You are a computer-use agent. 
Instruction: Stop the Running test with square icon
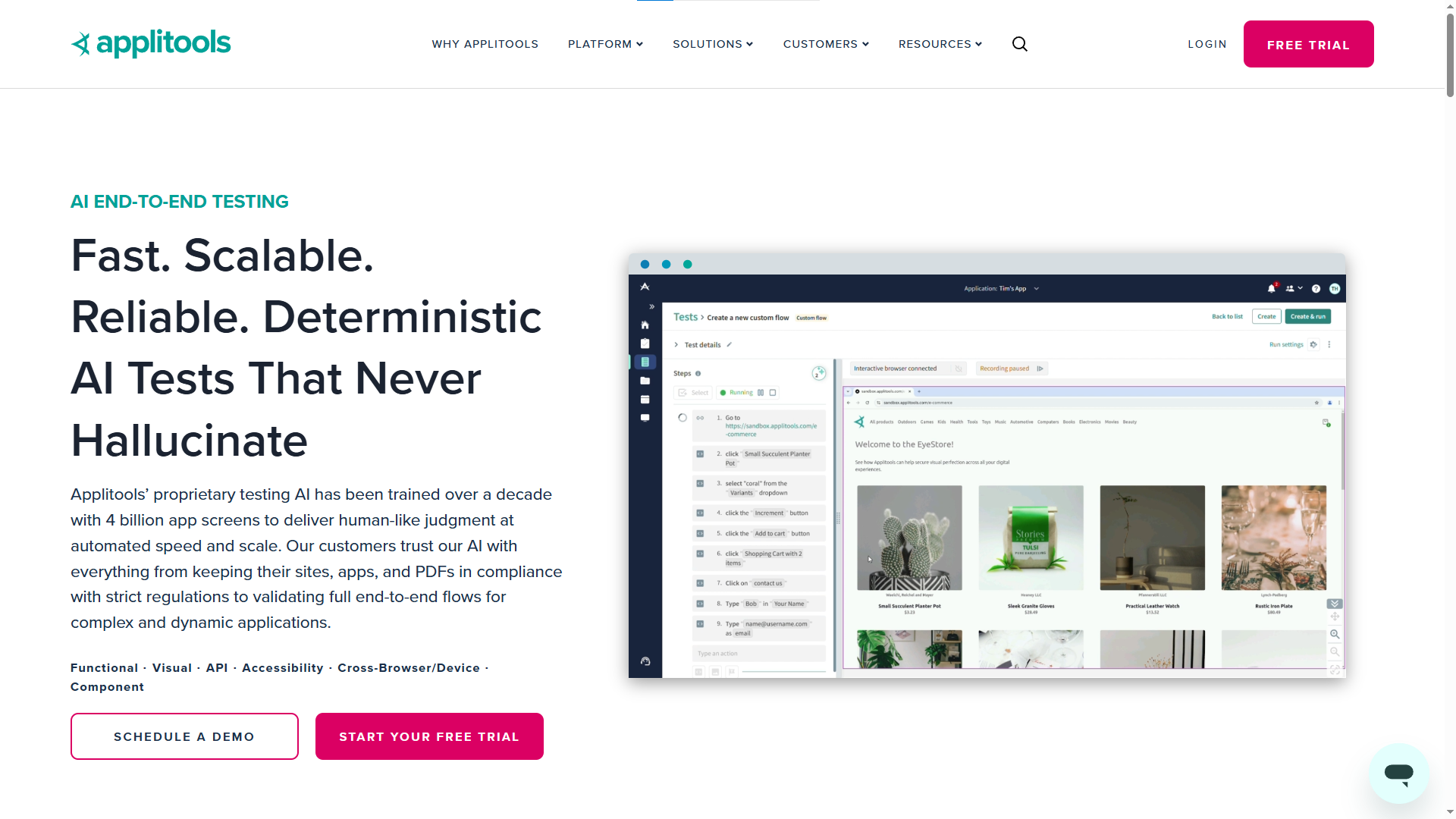tap(773, 393)
